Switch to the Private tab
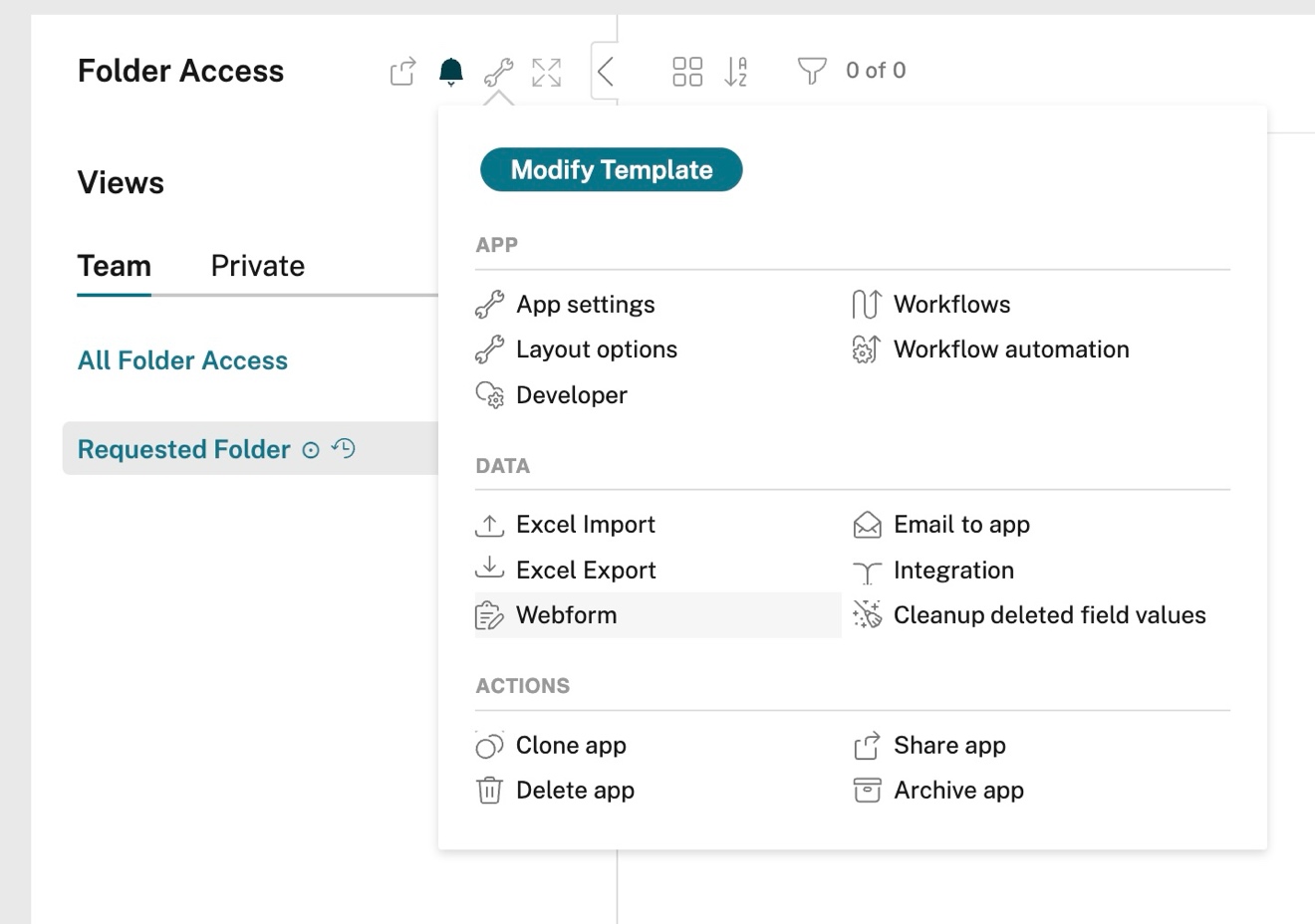This screenshot has width=1315, height=924. [258, 266]
